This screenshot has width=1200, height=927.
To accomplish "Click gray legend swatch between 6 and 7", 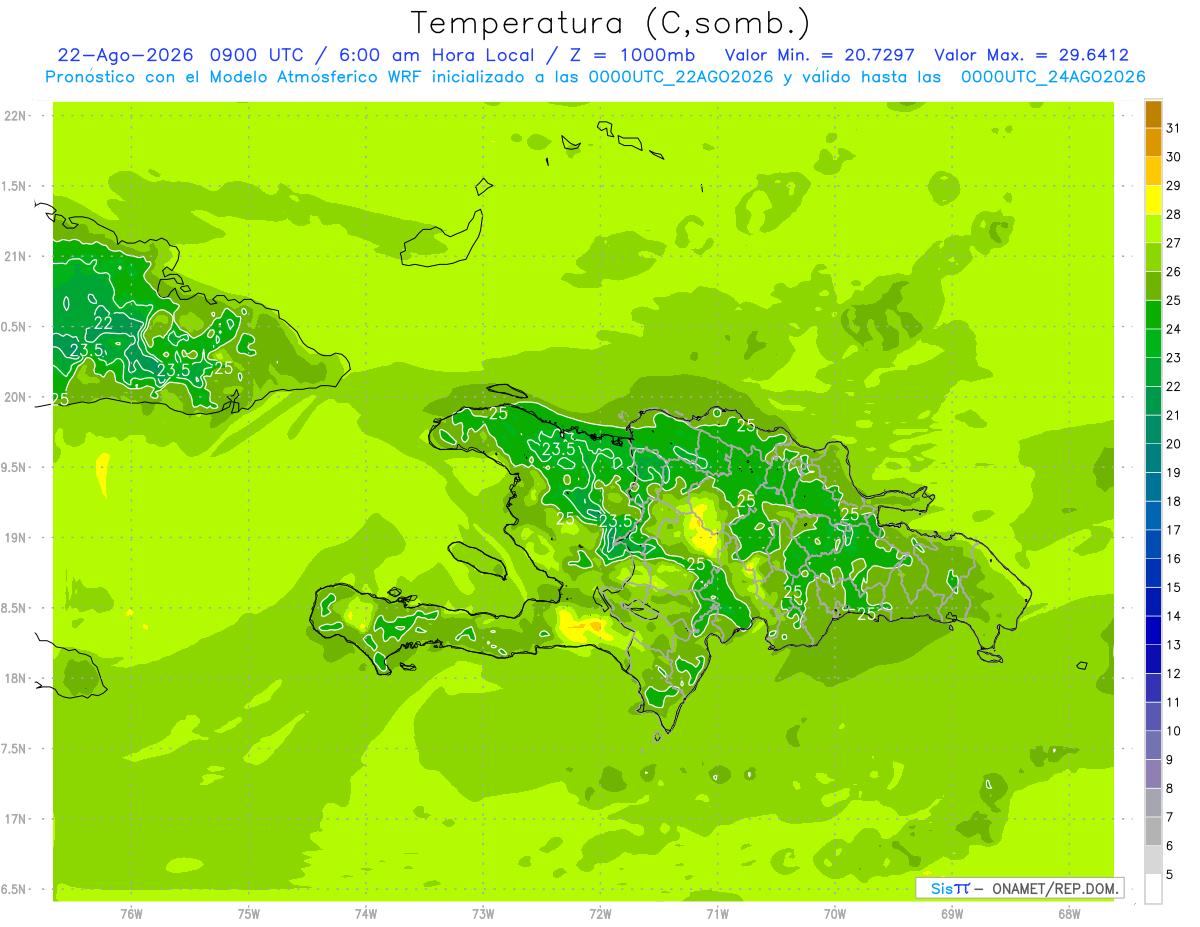I will click(x=1153, y=831).
